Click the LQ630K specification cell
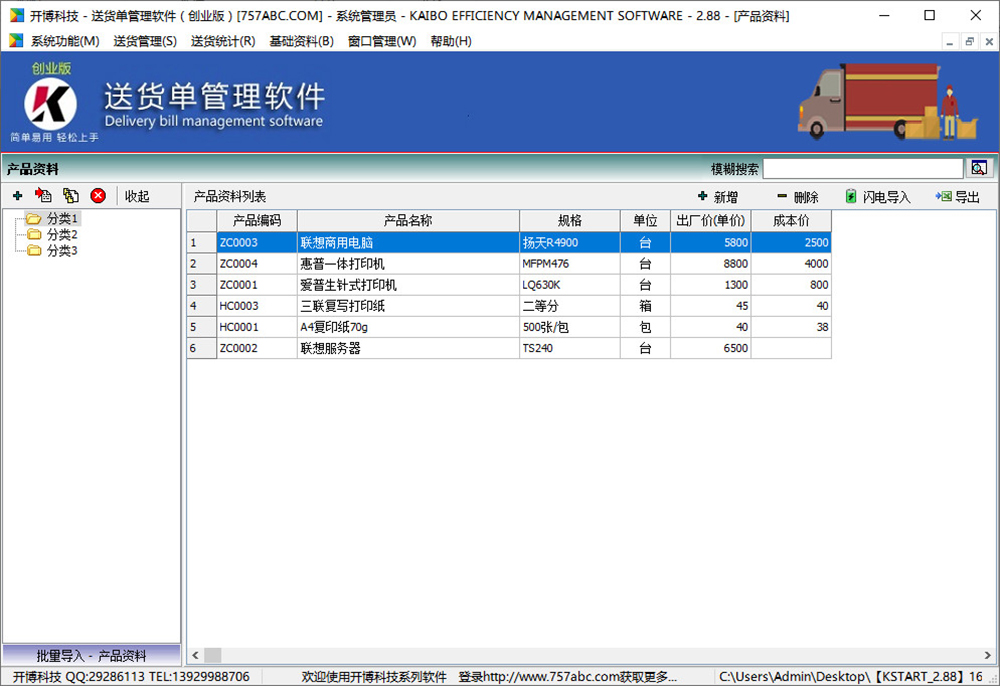1000x686 pixels. (x=570, y=284)
